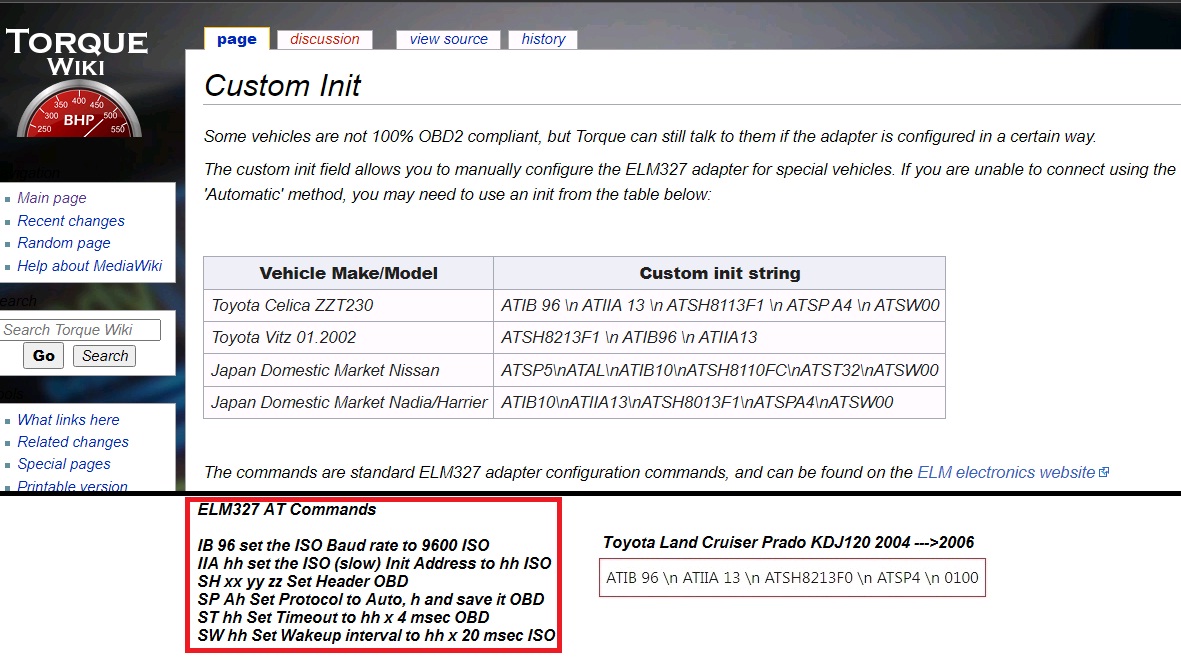Click the ATSP5\nATAL Nissan init string
The height and width of the screenshot is (657, 1181).
[719, 370]
